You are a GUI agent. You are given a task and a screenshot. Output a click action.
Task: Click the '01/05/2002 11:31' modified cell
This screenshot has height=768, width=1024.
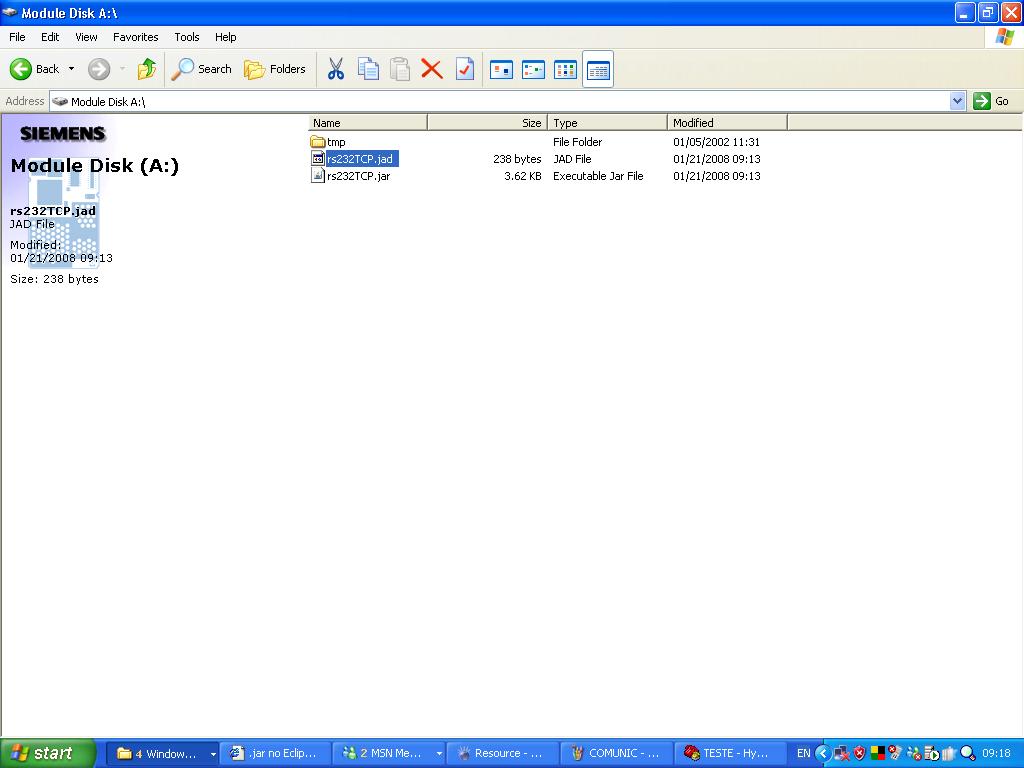tap(716, 142)
